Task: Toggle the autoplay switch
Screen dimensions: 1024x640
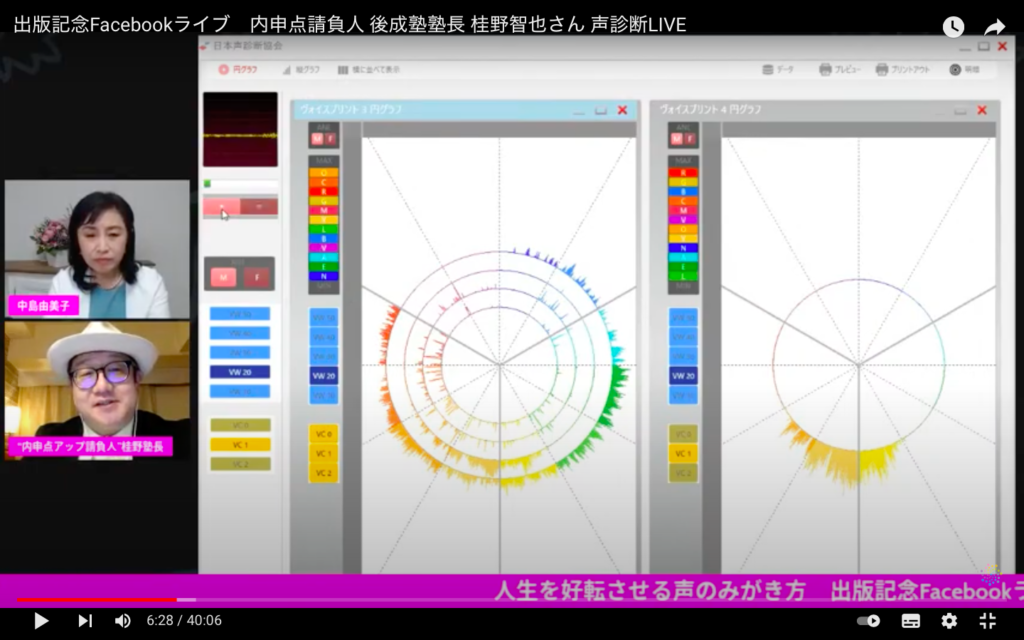Action: 869,620
